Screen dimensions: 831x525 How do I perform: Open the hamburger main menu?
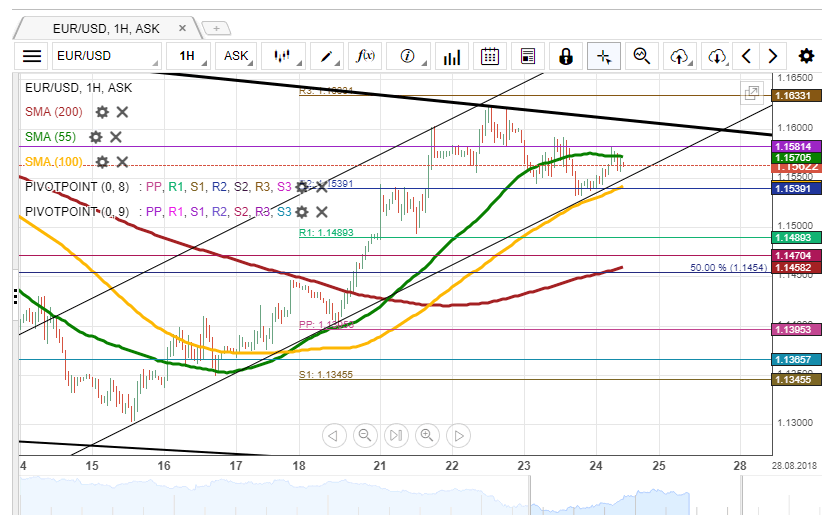[32, 56]
